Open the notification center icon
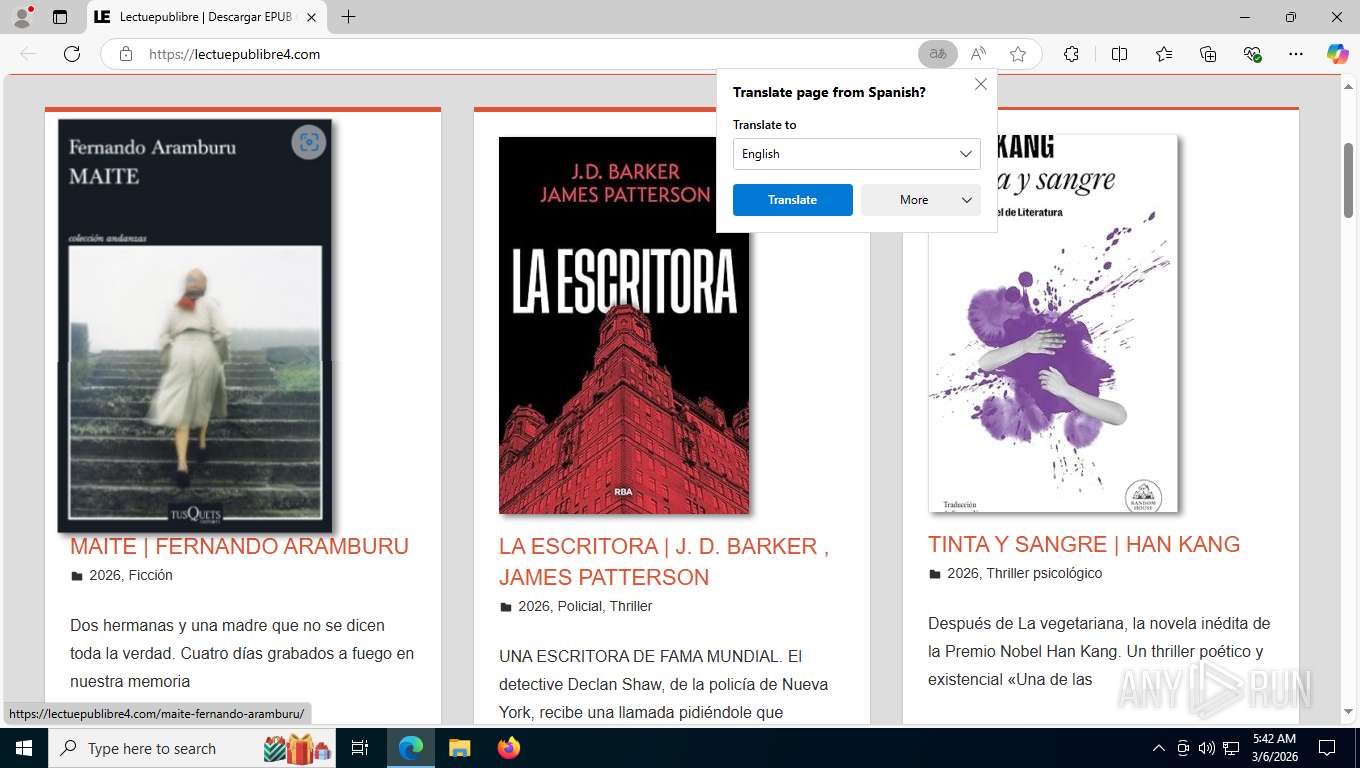The width and height of the screenshot is (1360, 768). [1327, 748]
